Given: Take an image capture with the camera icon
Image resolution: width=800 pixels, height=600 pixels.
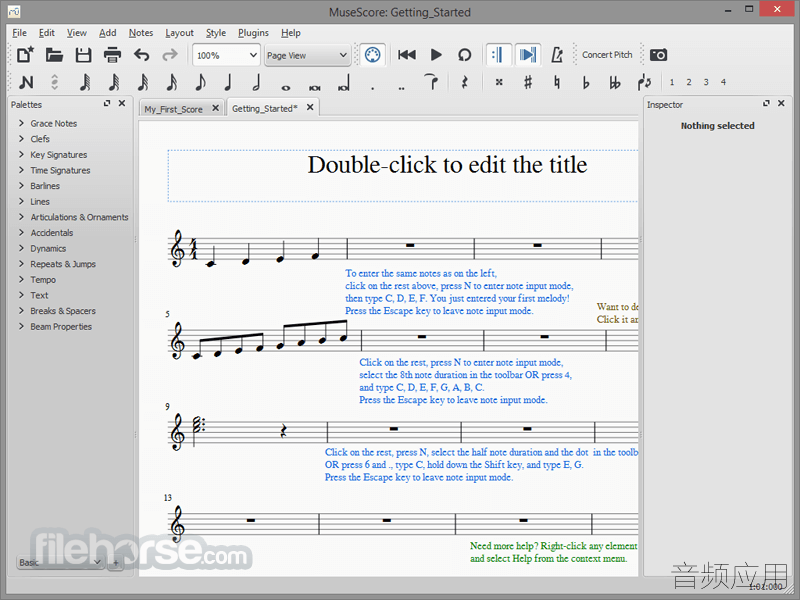Looking at the screenshot, I should (658, 55).
